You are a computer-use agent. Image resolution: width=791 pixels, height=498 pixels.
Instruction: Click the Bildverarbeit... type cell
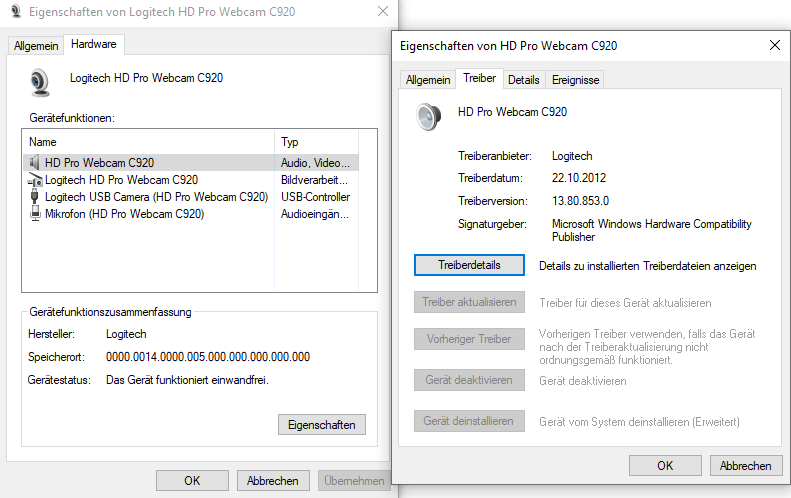tap(314, 180)
